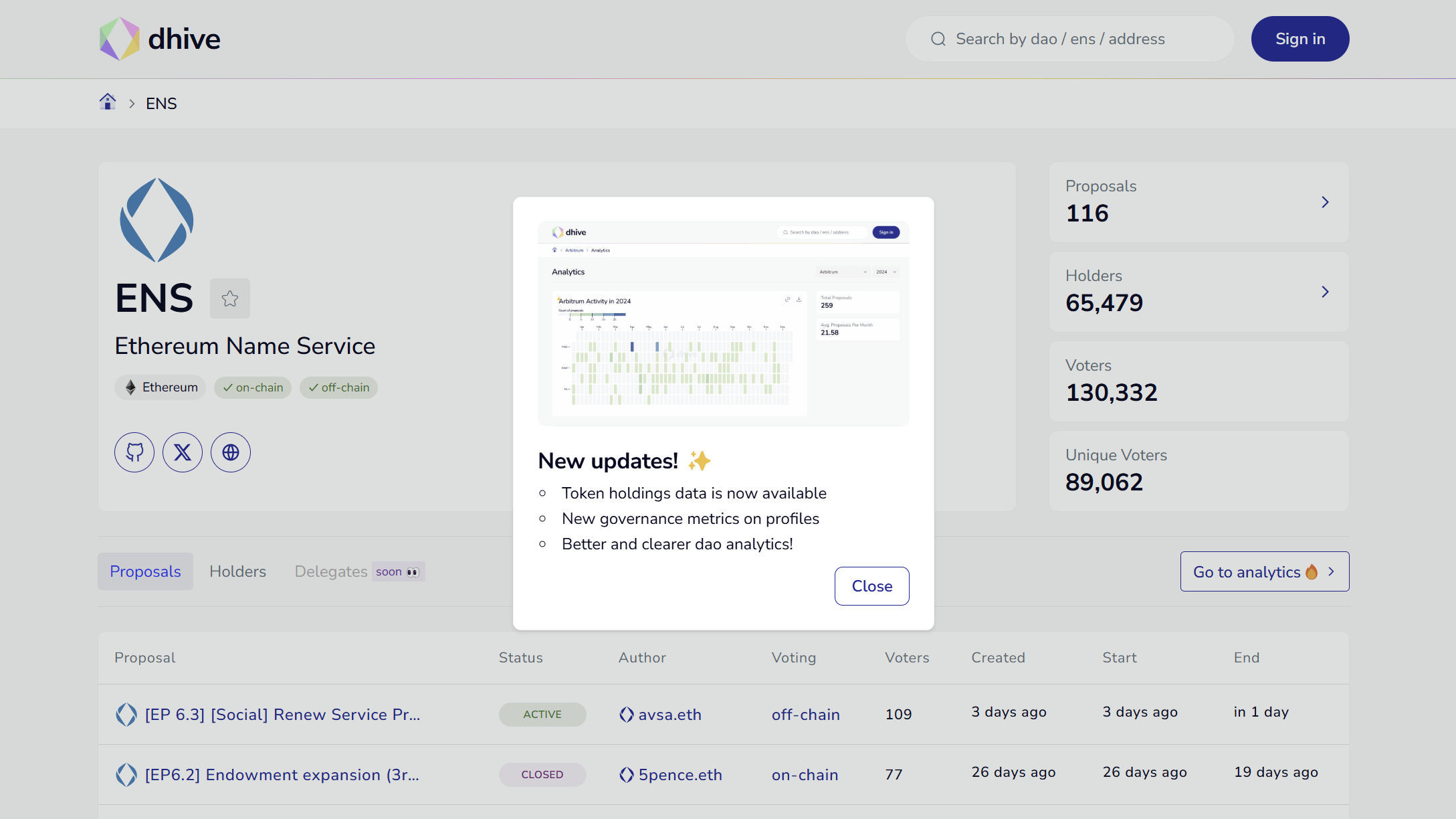Click the Ethereum Name Service subtitle
The height and width of the screenshot is (819, 1456).
pyautogui.click(x=245, y=346)
